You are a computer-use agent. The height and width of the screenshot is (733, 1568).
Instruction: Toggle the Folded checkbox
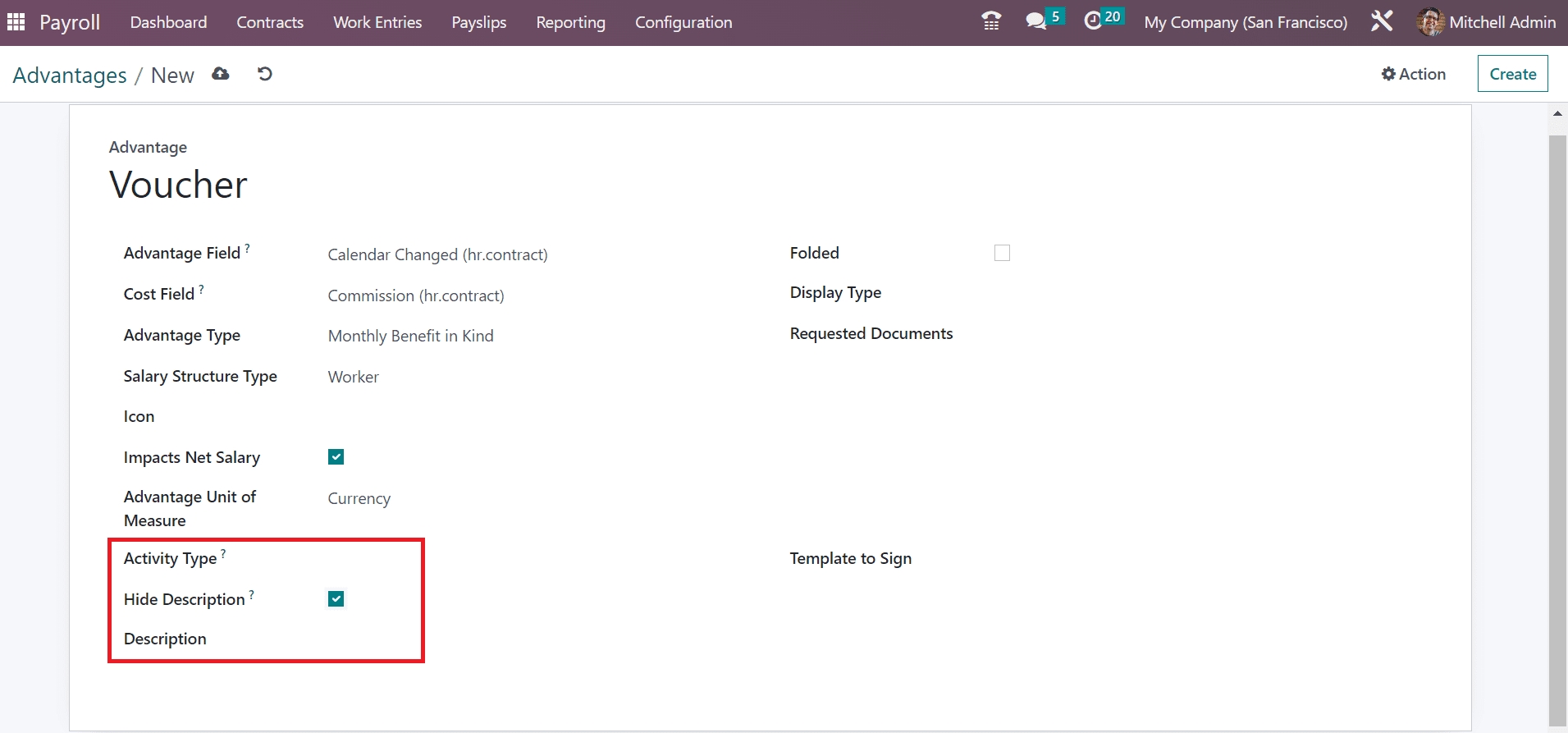pos(1002,253)
